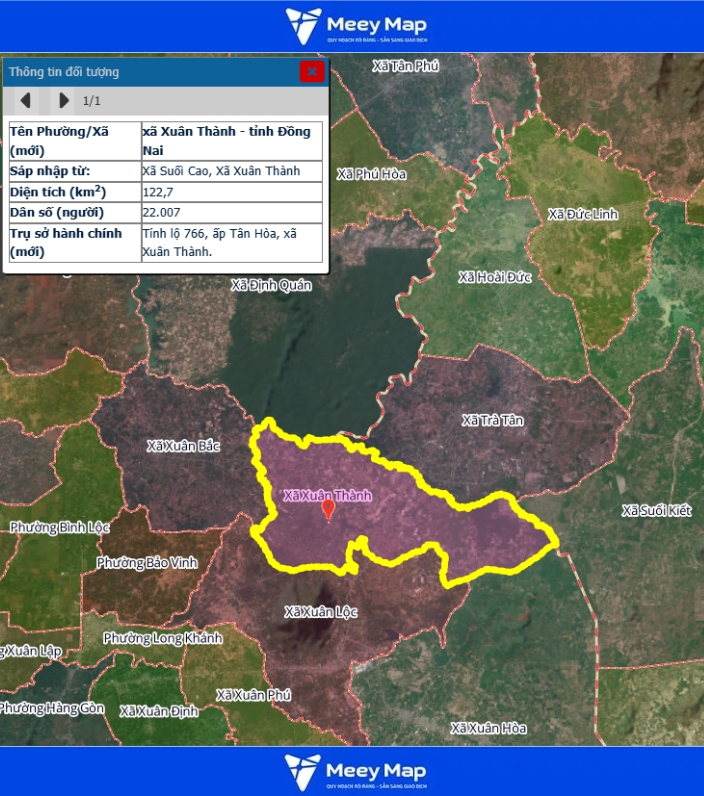Close the Thông tin đối tượng popup
704x796 pixels.
click(312, 71)
